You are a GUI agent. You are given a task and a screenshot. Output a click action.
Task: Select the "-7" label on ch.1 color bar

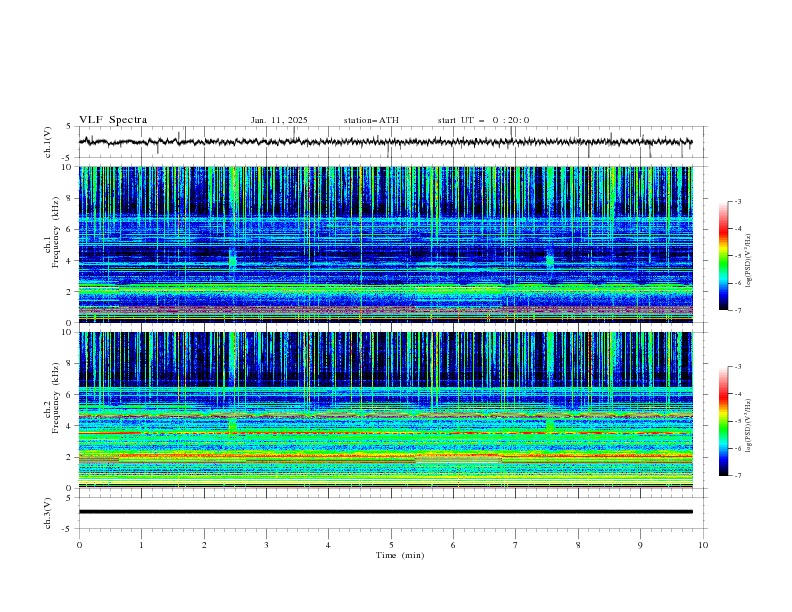[738, 311]
